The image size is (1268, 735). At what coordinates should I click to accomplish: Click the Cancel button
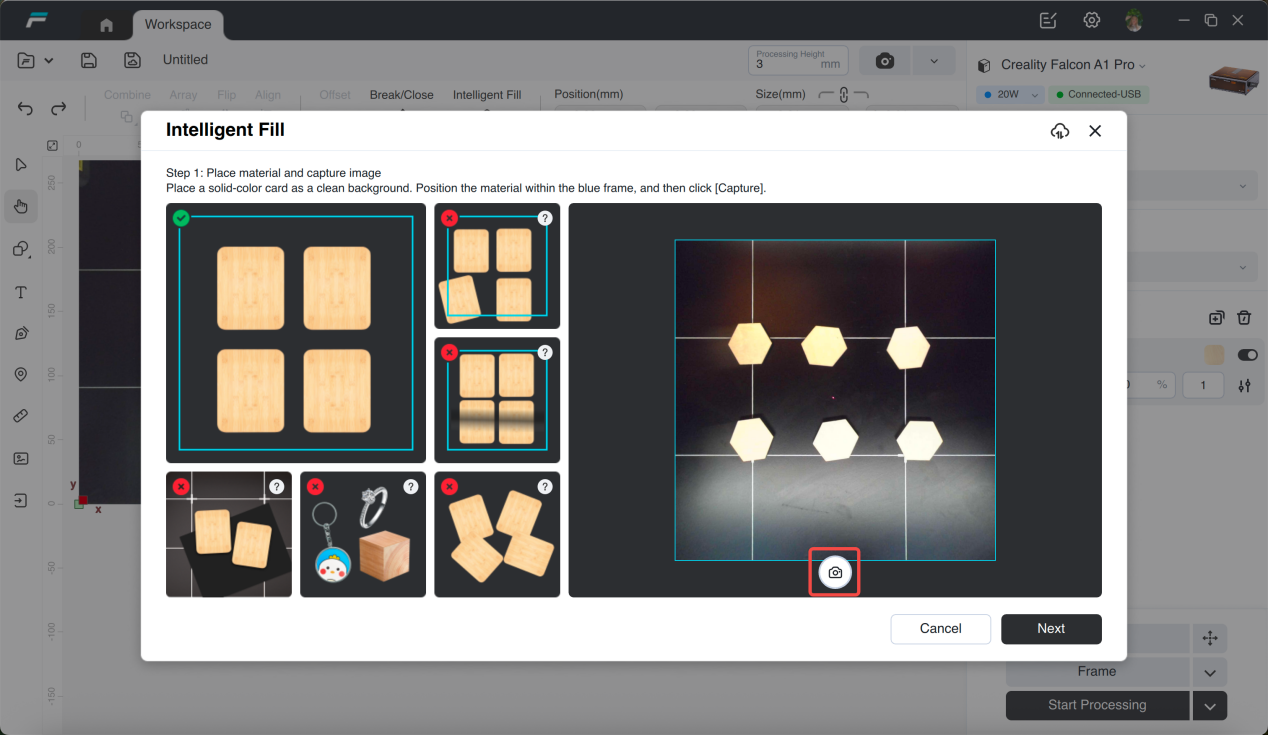pos(941,629)
